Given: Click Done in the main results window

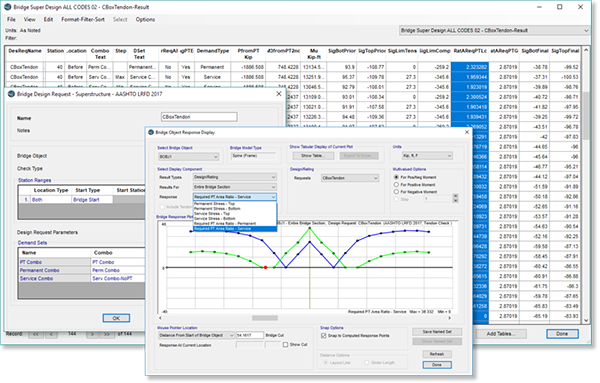Looking at the screenshot, I should tap(562, 334).
